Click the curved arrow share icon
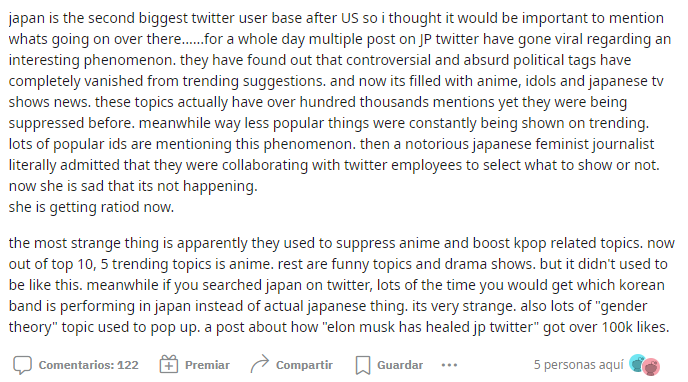This screenshot has height=382, width=688. 259,364
